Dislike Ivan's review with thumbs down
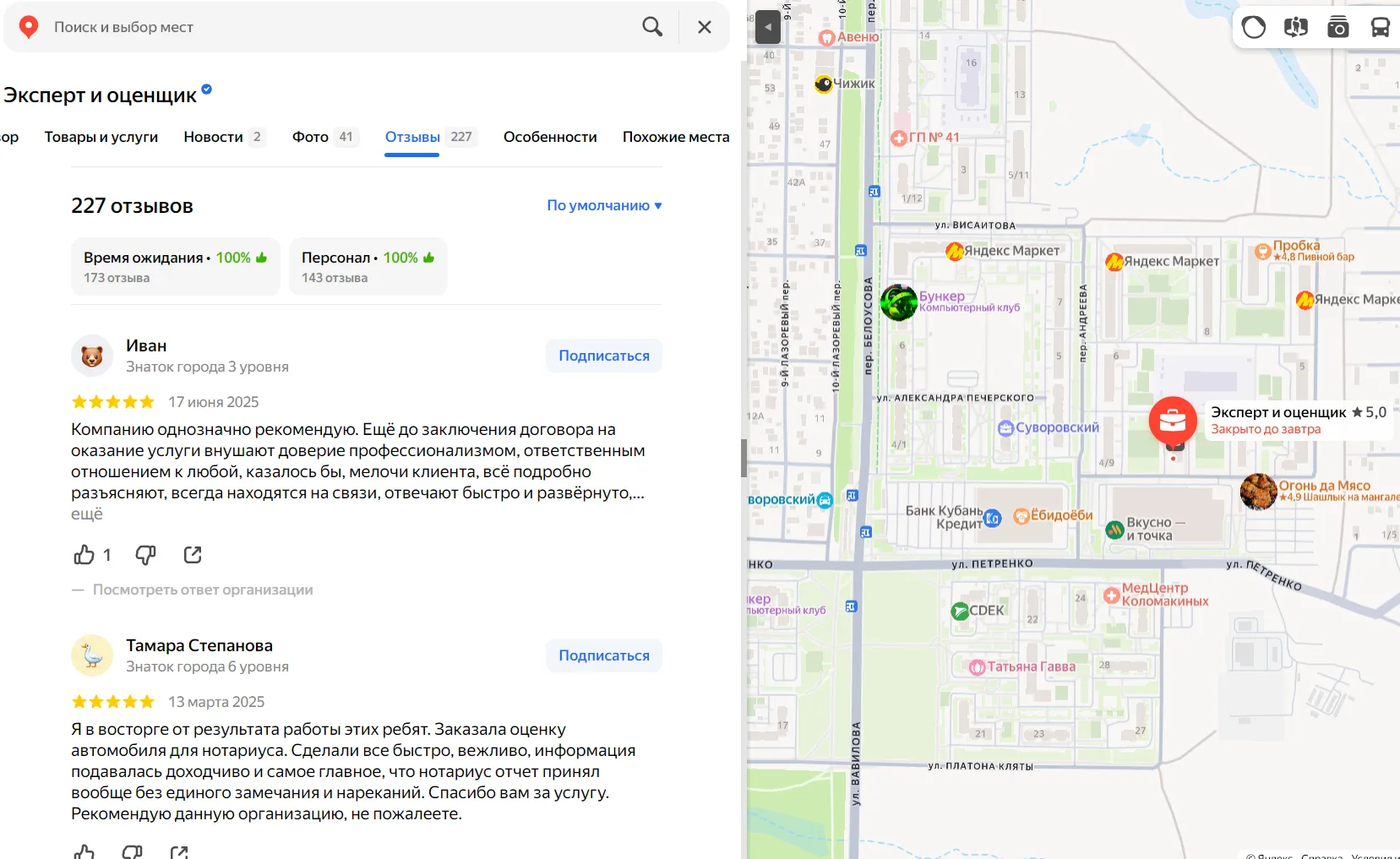This screenshot has height=859, width=1400. click(x=145, y=555)
